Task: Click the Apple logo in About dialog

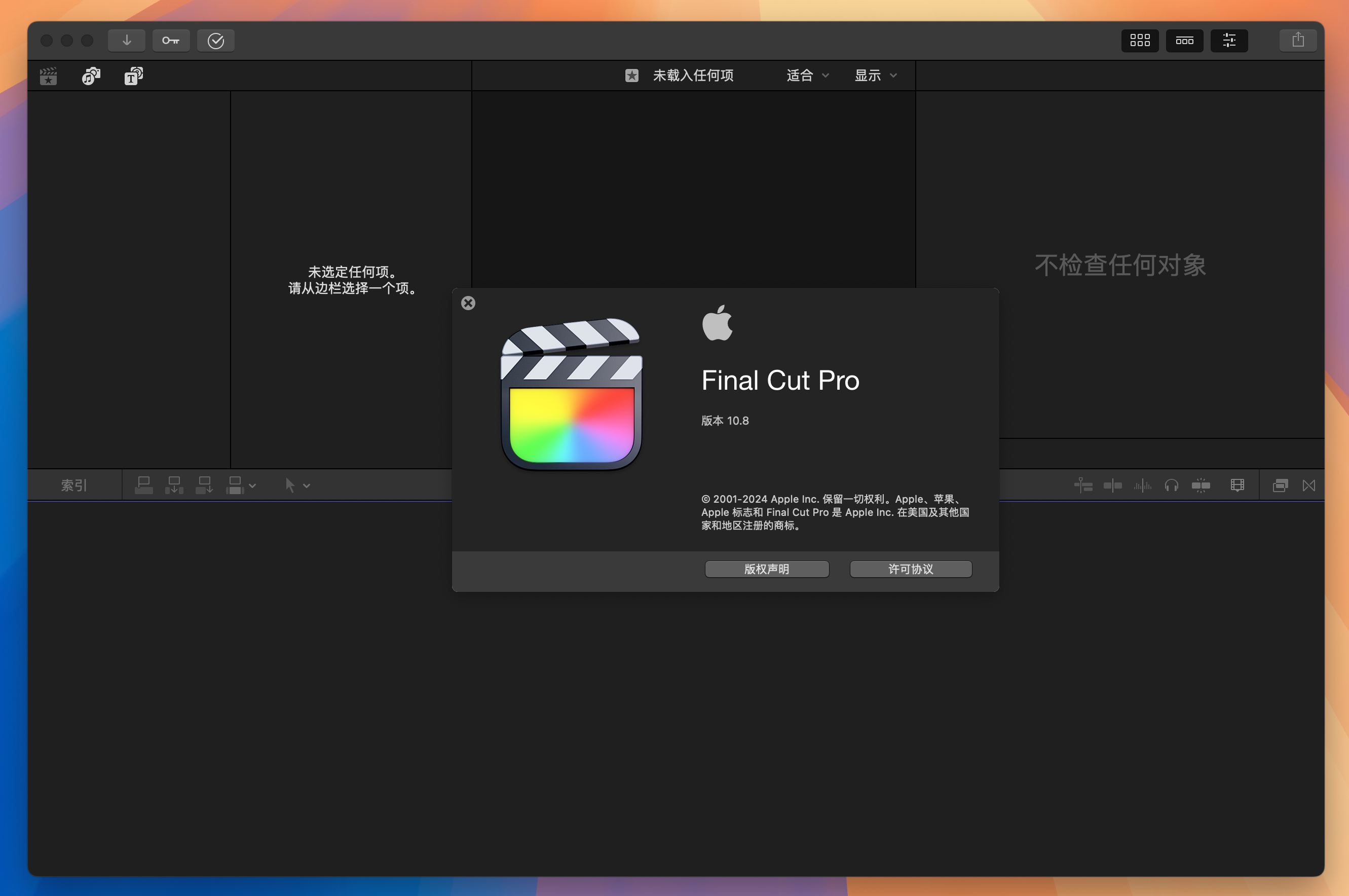Action: pyautogui.click(x=717, y=323)
